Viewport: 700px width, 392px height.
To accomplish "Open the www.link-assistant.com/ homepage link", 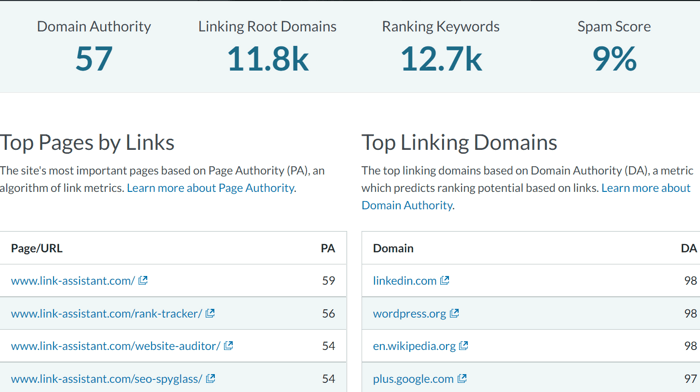I will coord(73,280).
